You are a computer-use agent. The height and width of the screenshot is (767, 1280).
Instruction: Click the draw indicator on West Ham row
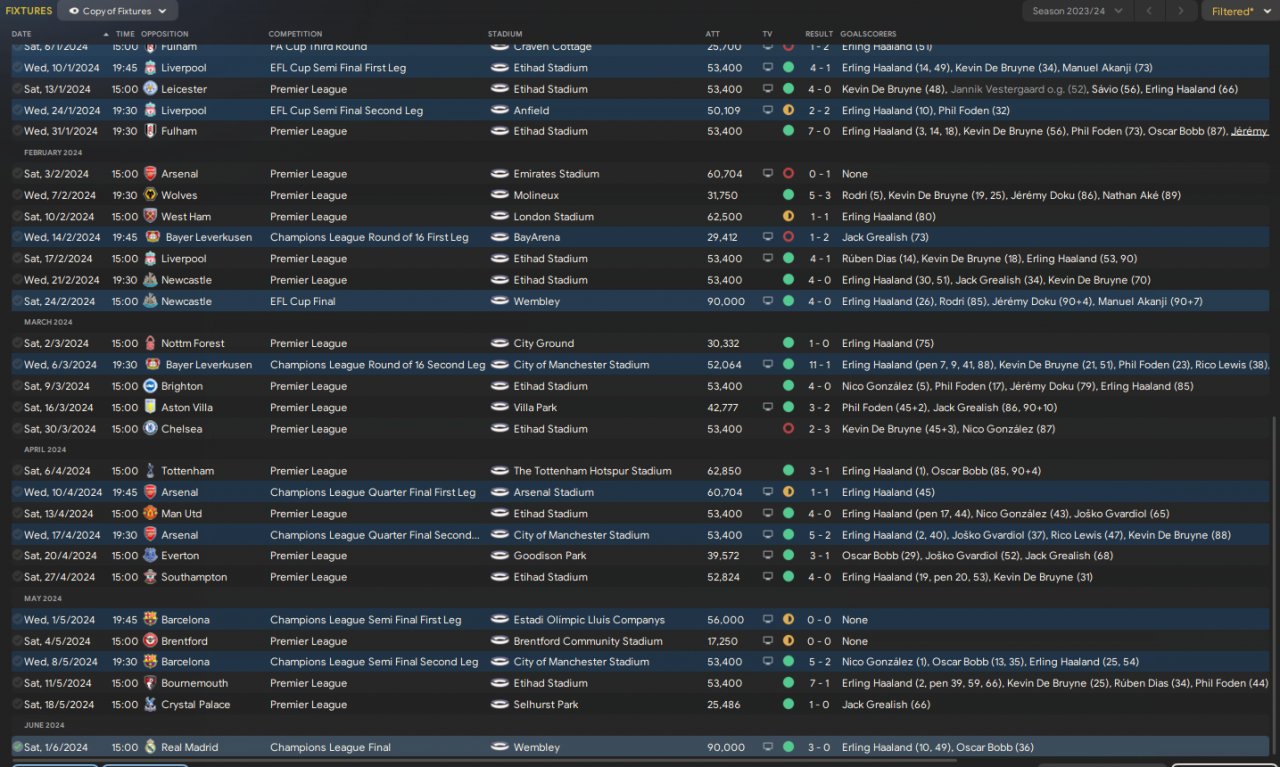[x=788, y=216]
